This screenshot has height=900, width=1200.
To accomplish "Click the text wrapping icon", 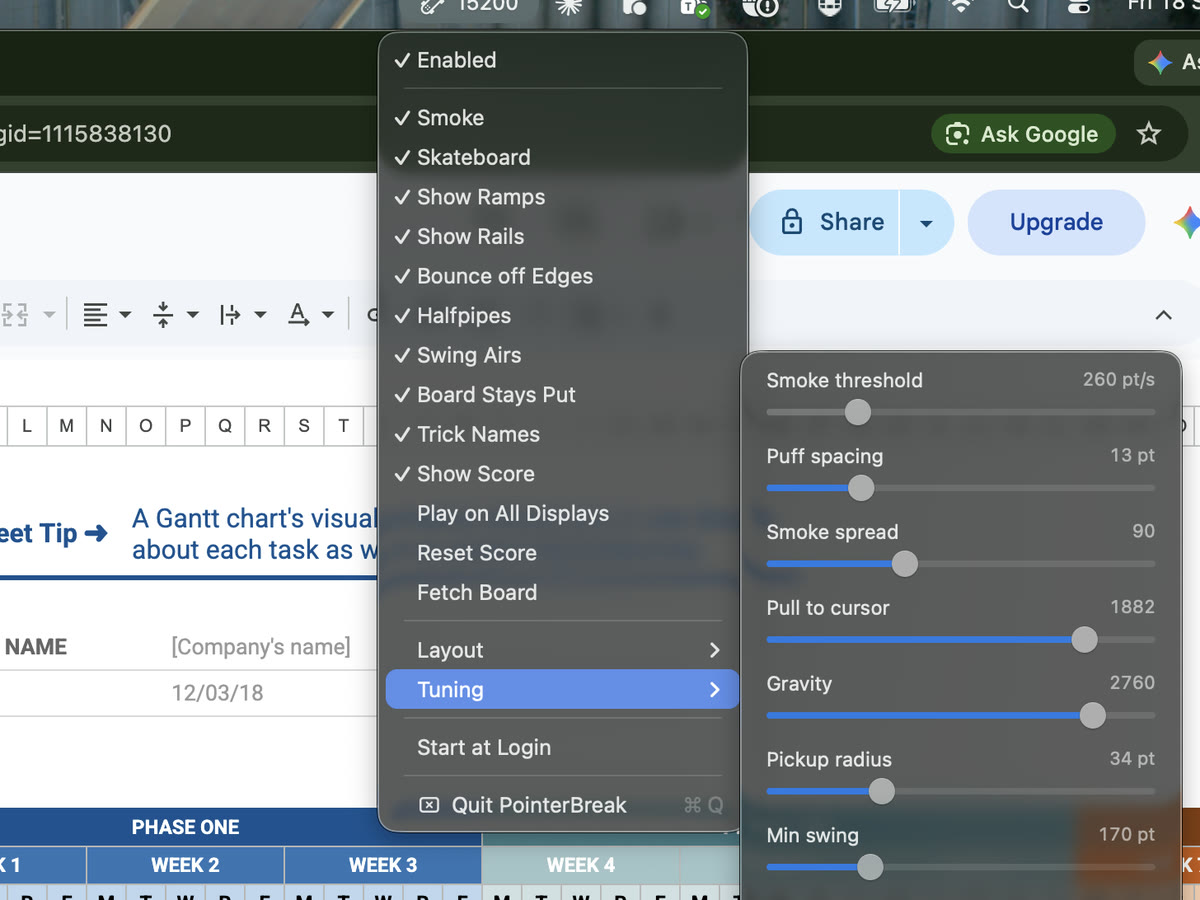I will [231, 315].
